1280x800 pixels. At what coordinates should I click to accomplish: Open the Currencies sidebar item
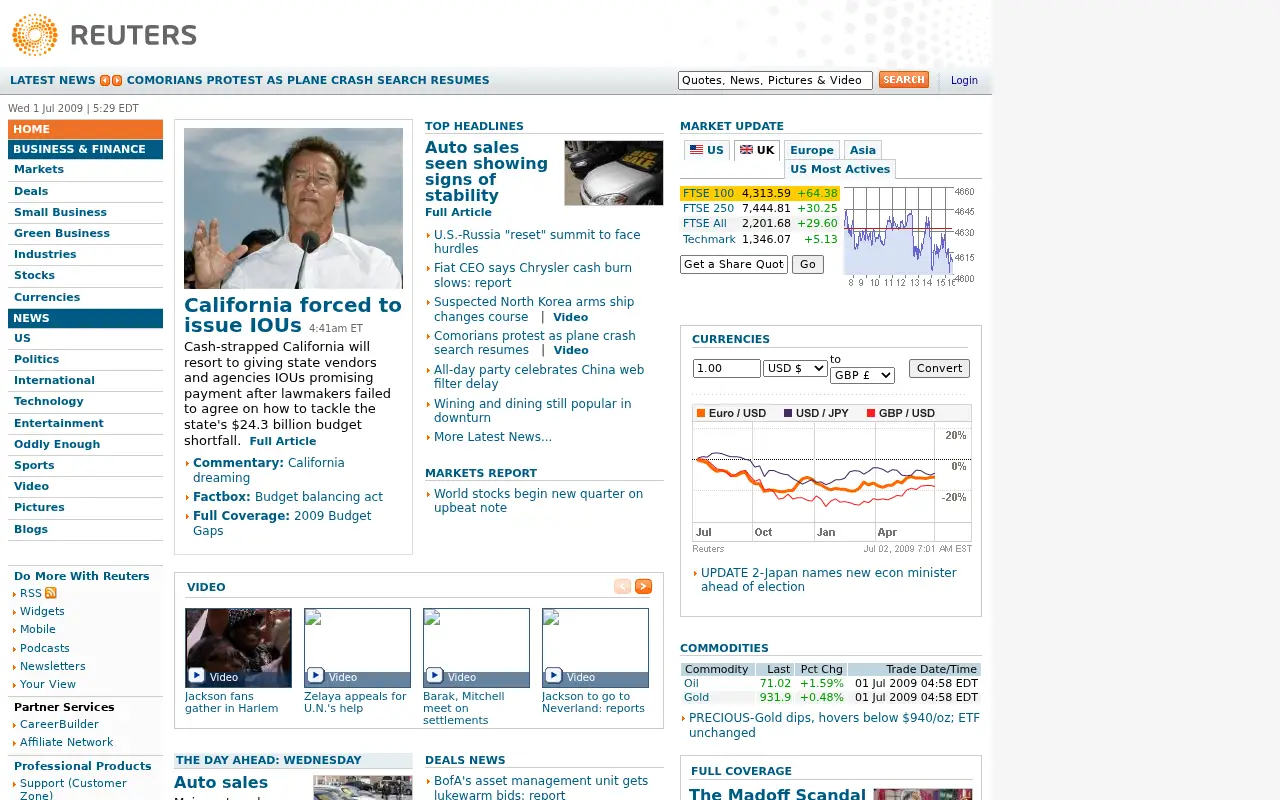pyautogui.click(x=47, y=297)
